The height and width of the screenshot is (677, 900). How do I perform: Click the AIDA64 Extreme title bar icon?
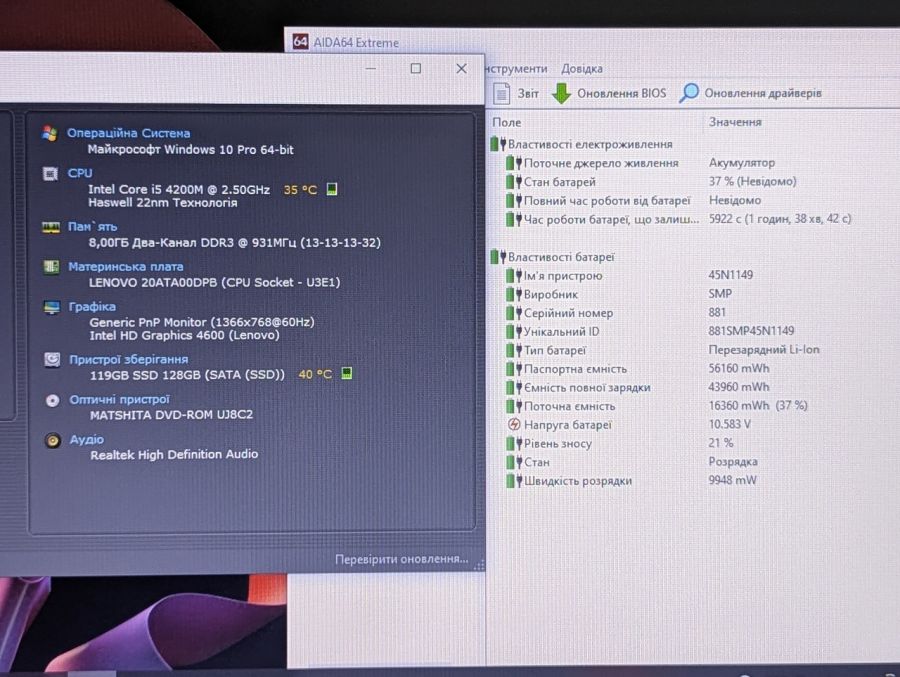[301, 41]
